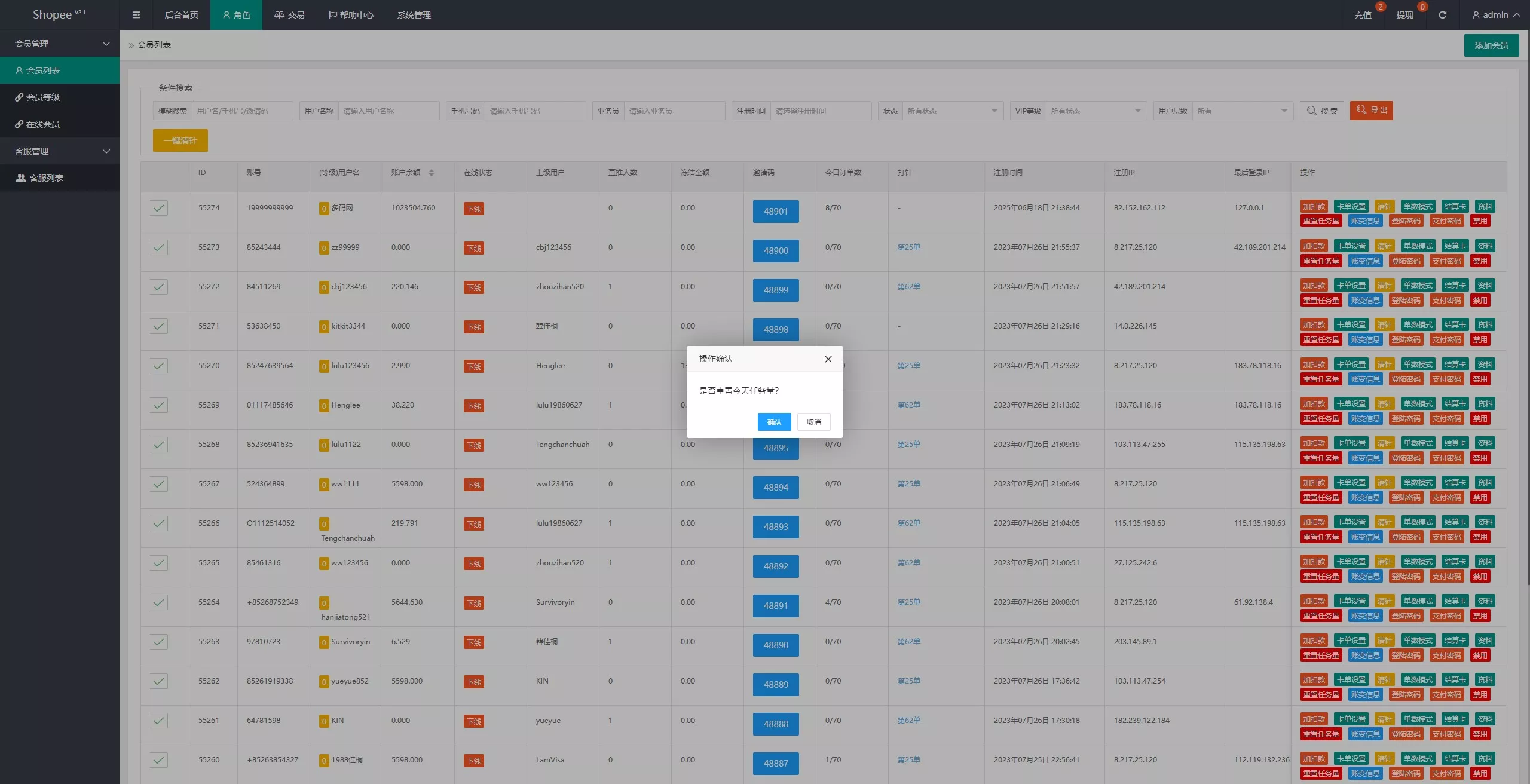Open 充值 notifications with badge 2
Screen dimensions: 1530x784
[1363, 15]
